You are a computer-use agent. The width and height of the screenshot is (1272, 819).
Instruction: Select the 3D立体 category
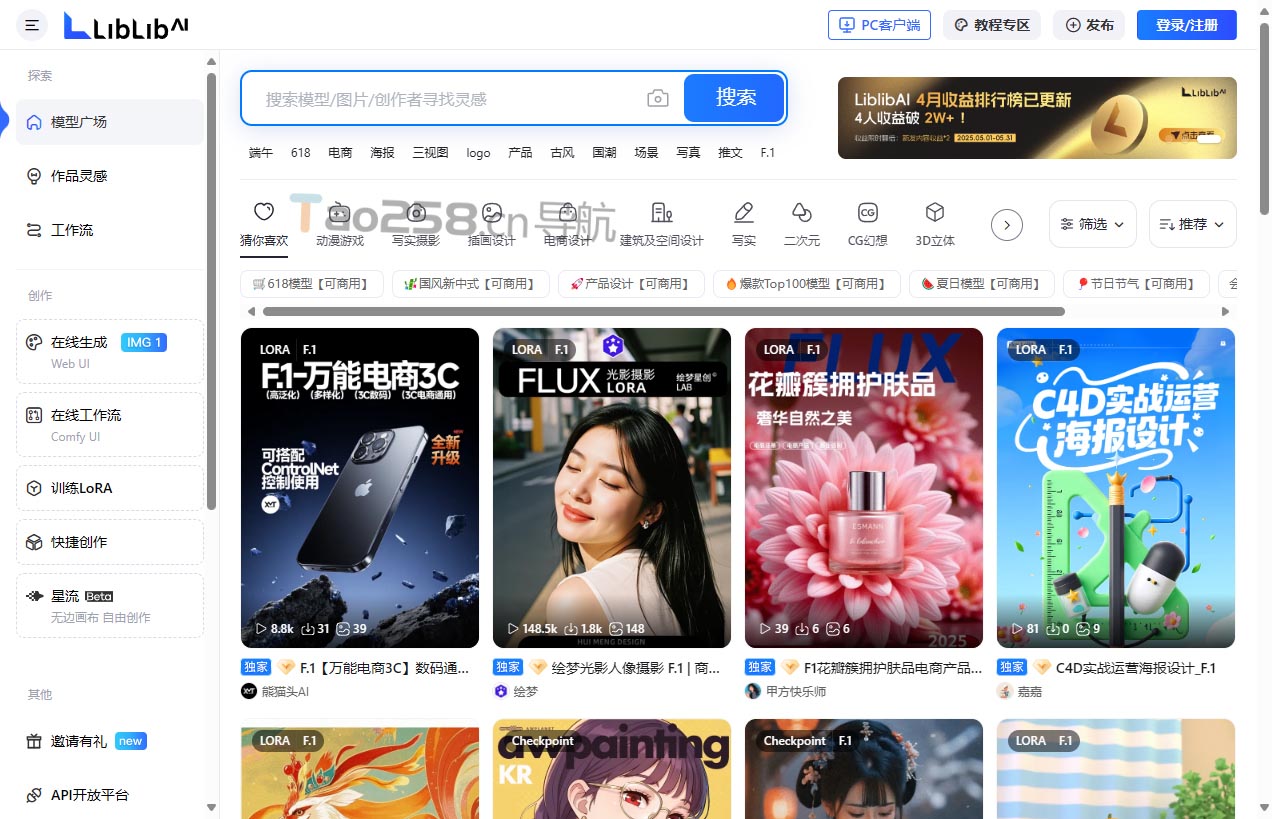point(935,224)
